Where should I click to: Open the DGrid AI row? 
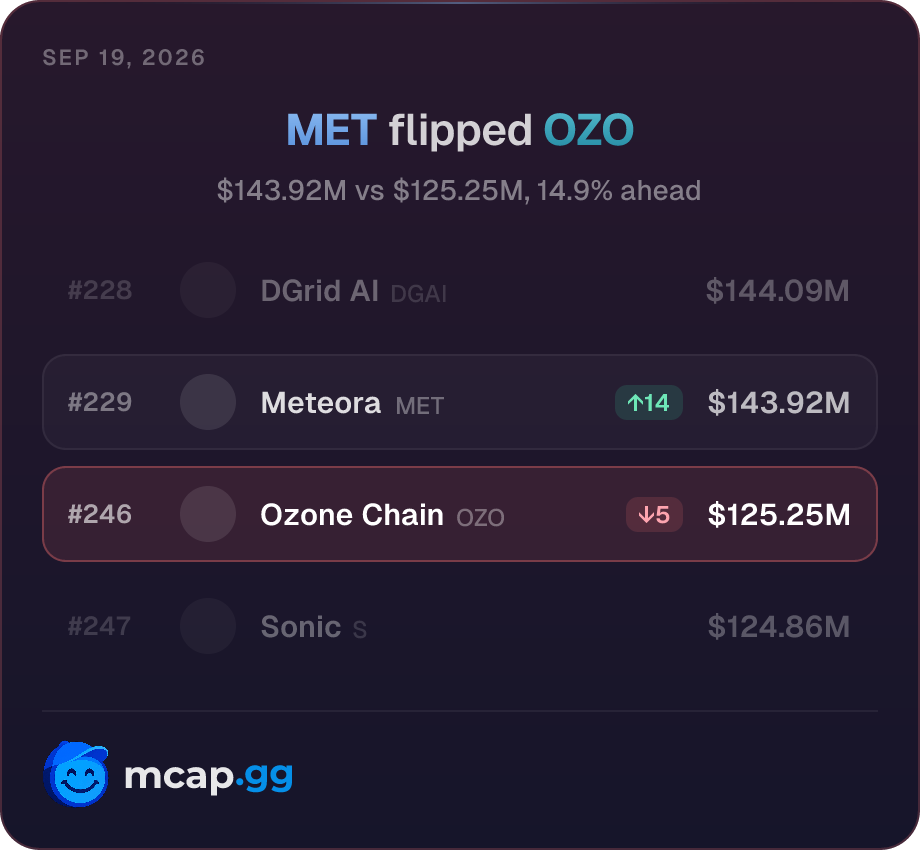point(460,290)
